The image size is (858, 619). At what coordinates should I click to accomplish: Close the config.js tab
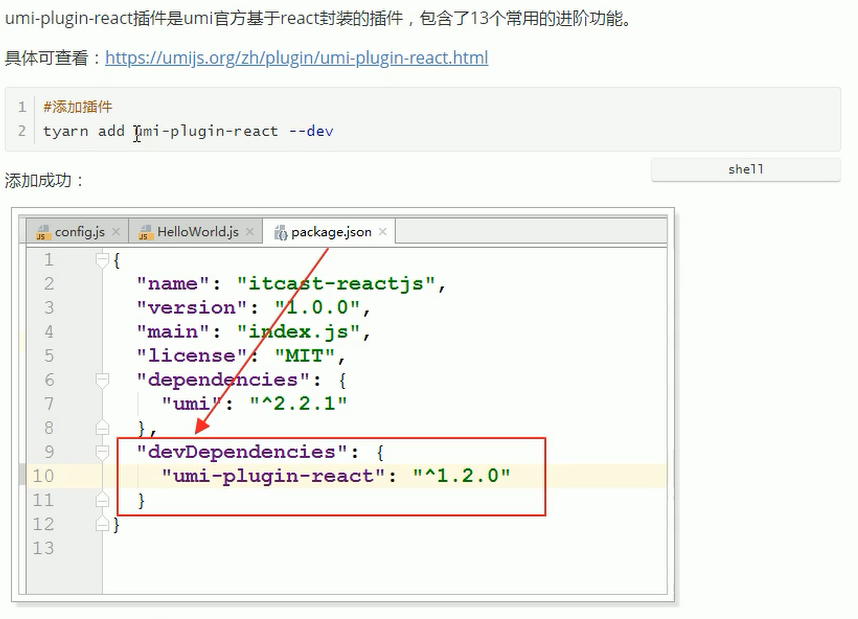[x=116, y=232]
